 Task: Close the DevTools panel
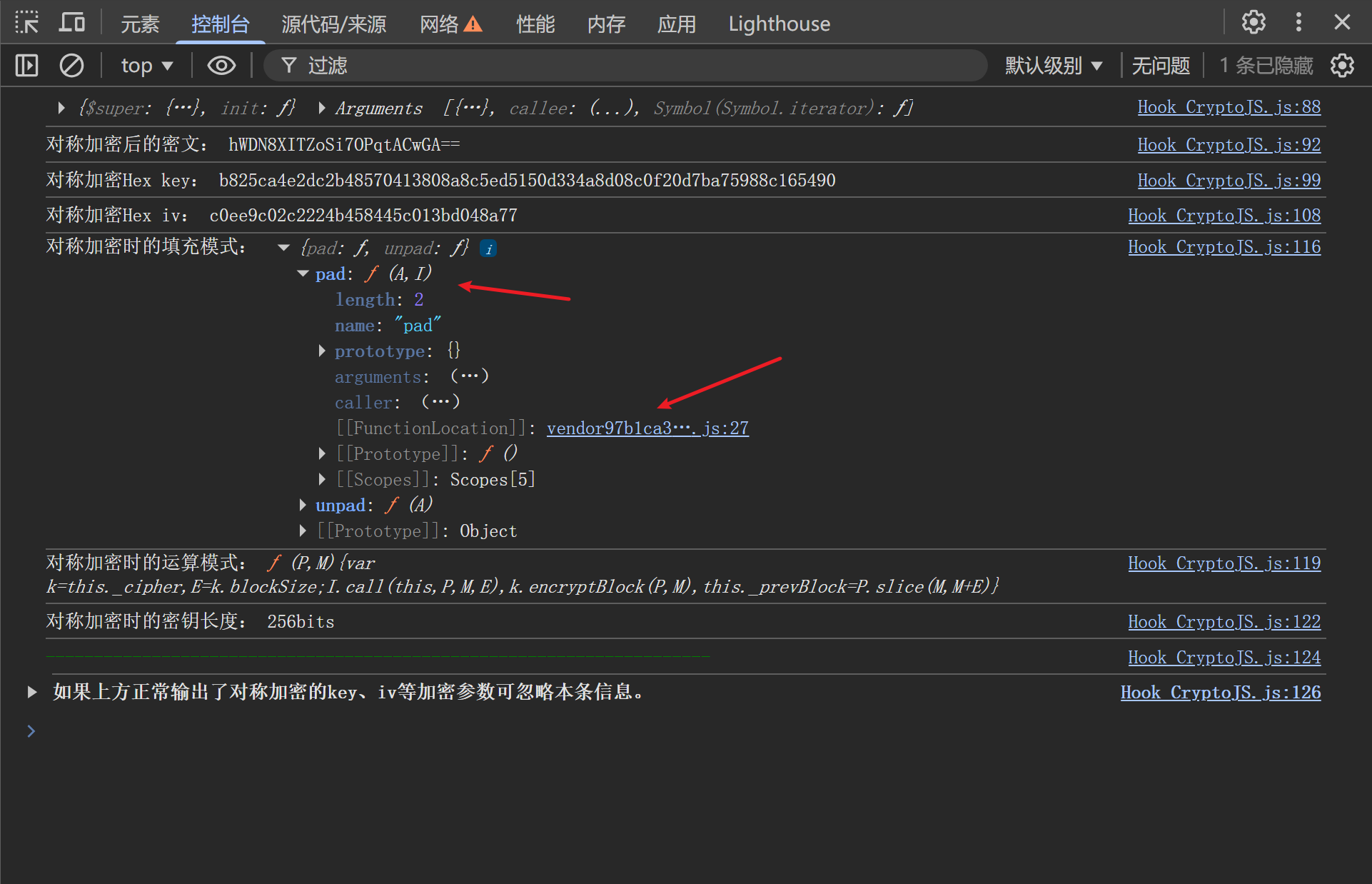click(1342, 22)
